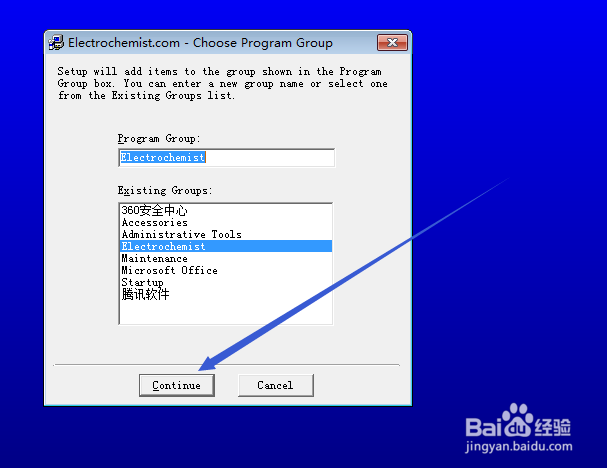Image resolution: width=607 pixels, height=468 pixels.
Task: Select Administrative Tools group
Action: tap(226, 234)
